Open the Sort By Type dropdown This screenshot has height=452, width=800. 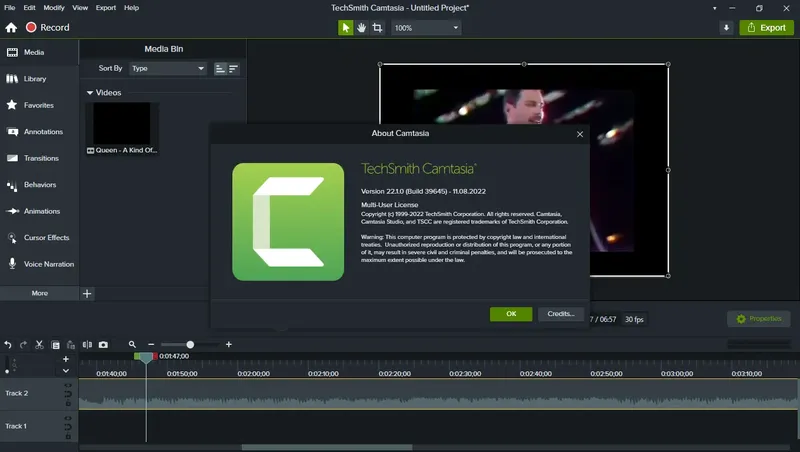pyautogui.click(x=168, y=68)
